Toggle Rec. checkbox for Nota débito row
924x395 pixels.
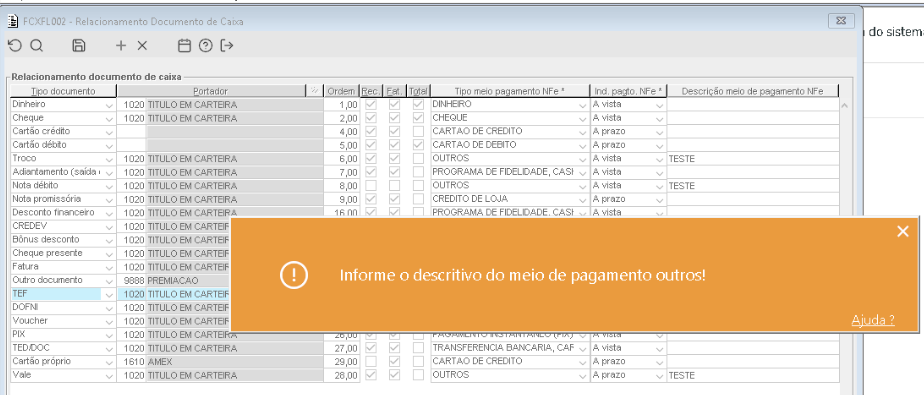(x=371, y=185)
